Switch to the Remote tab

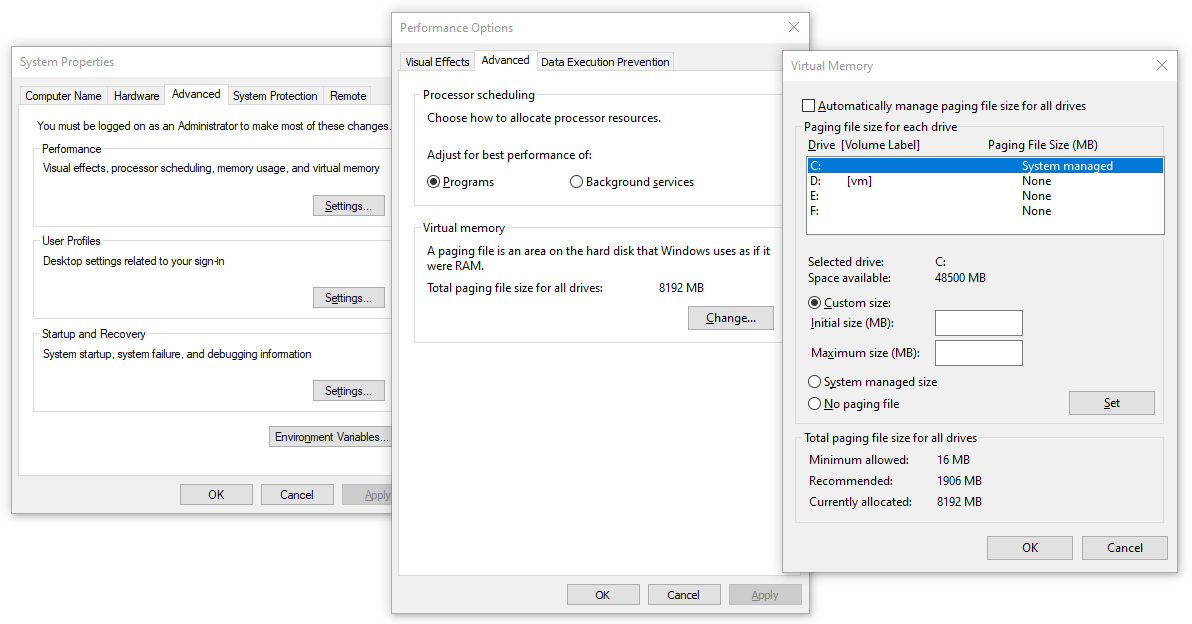click(348, 96)
